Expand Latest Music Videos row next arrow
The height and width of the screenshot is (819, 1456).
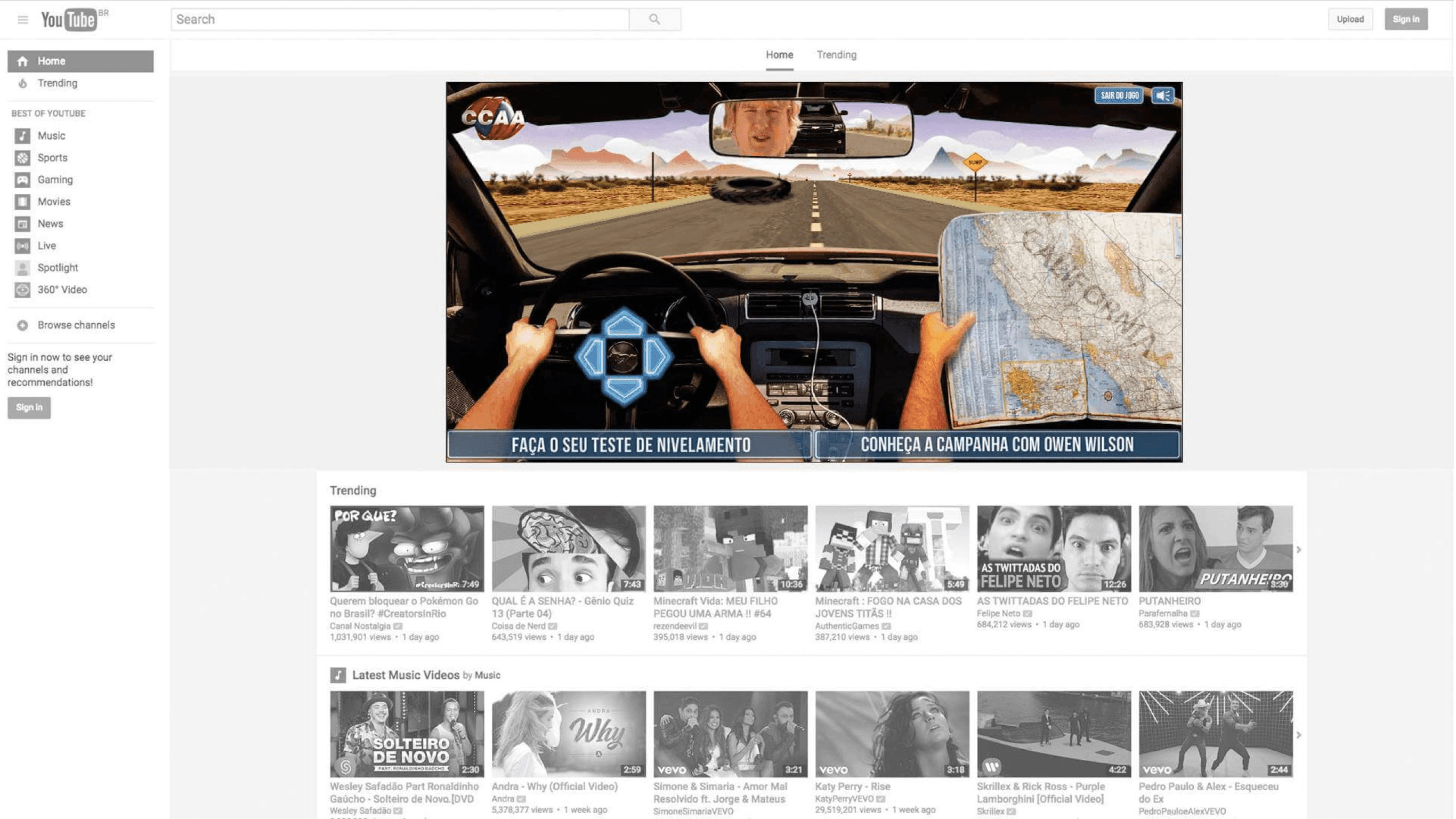(x=1299, y=735)
